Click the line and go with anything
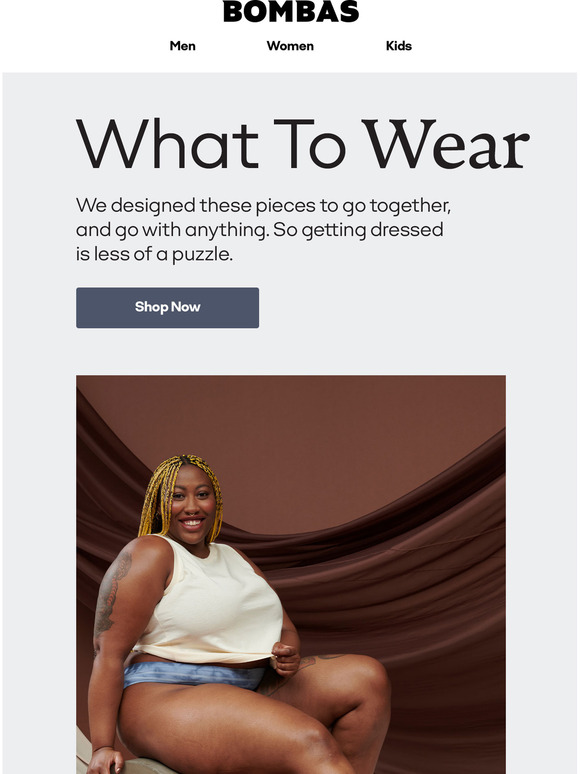Screen dimensions: 580x774 pos(260,230)
